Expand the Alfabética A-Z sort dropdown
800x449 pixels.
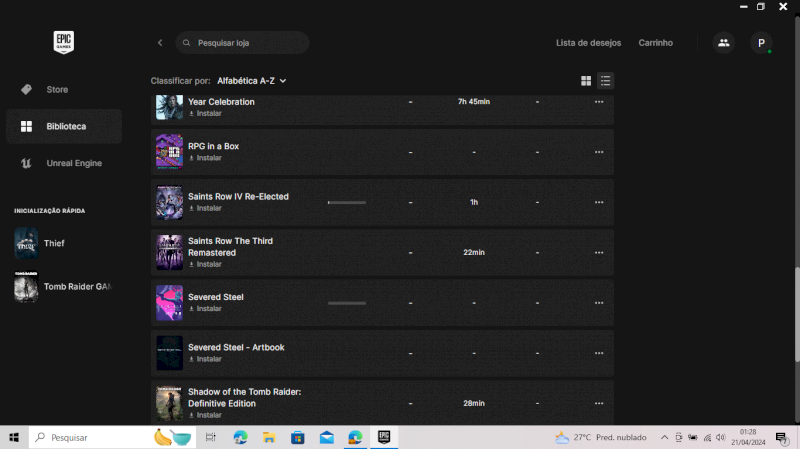(252, 81)
